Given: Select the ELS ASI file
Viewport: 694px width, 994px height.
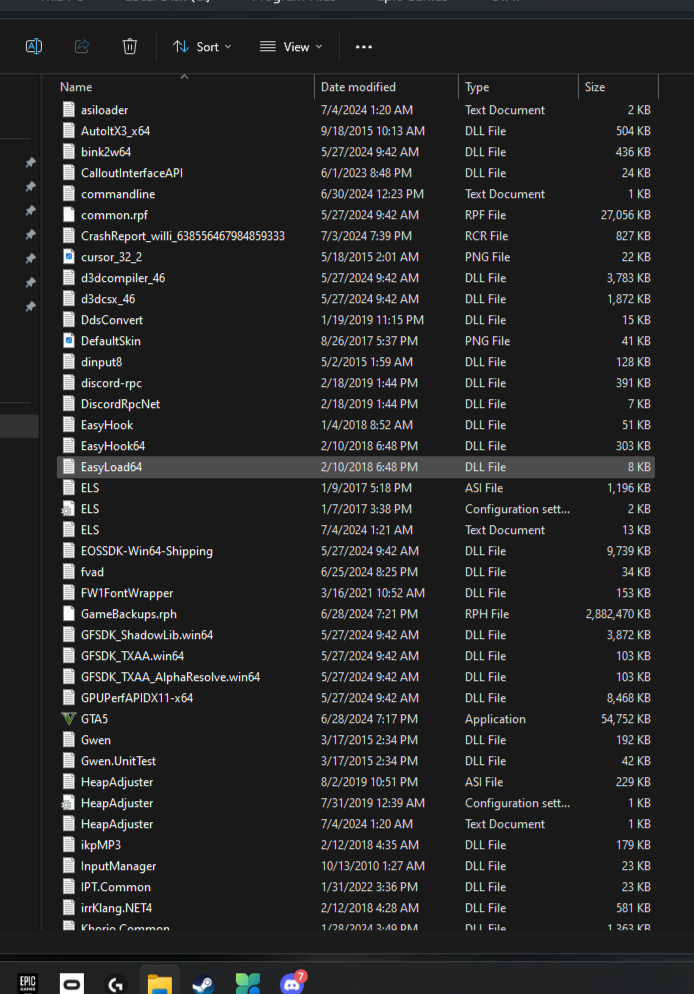Looking at the screenshot, I should tap(356, 488).
